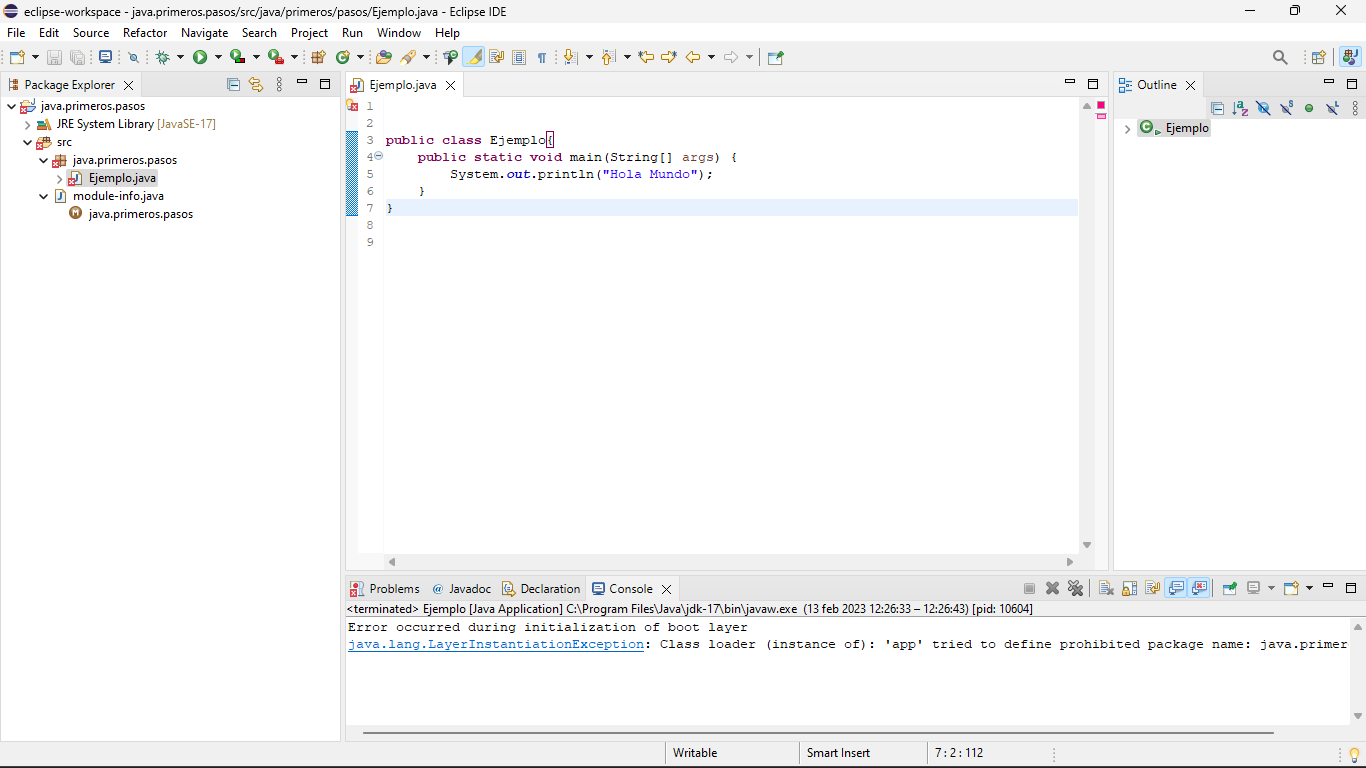Switch to the Problems tab
1366x768 pixels.
coord(384,589)
